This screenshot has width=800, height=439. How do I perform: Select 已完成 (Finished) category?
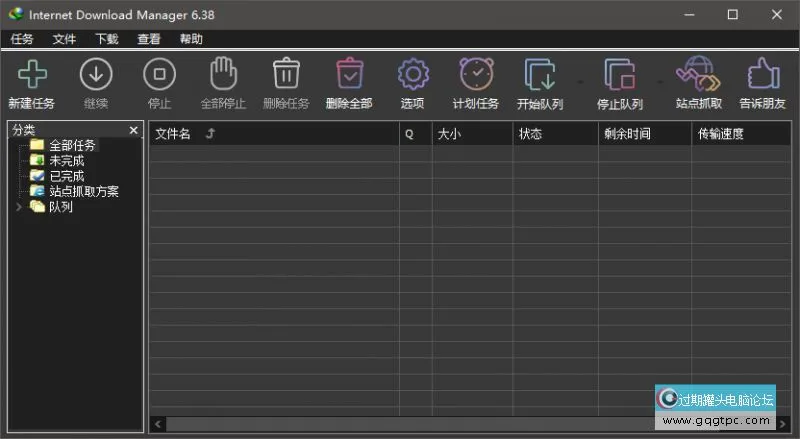tap(66, 176)
